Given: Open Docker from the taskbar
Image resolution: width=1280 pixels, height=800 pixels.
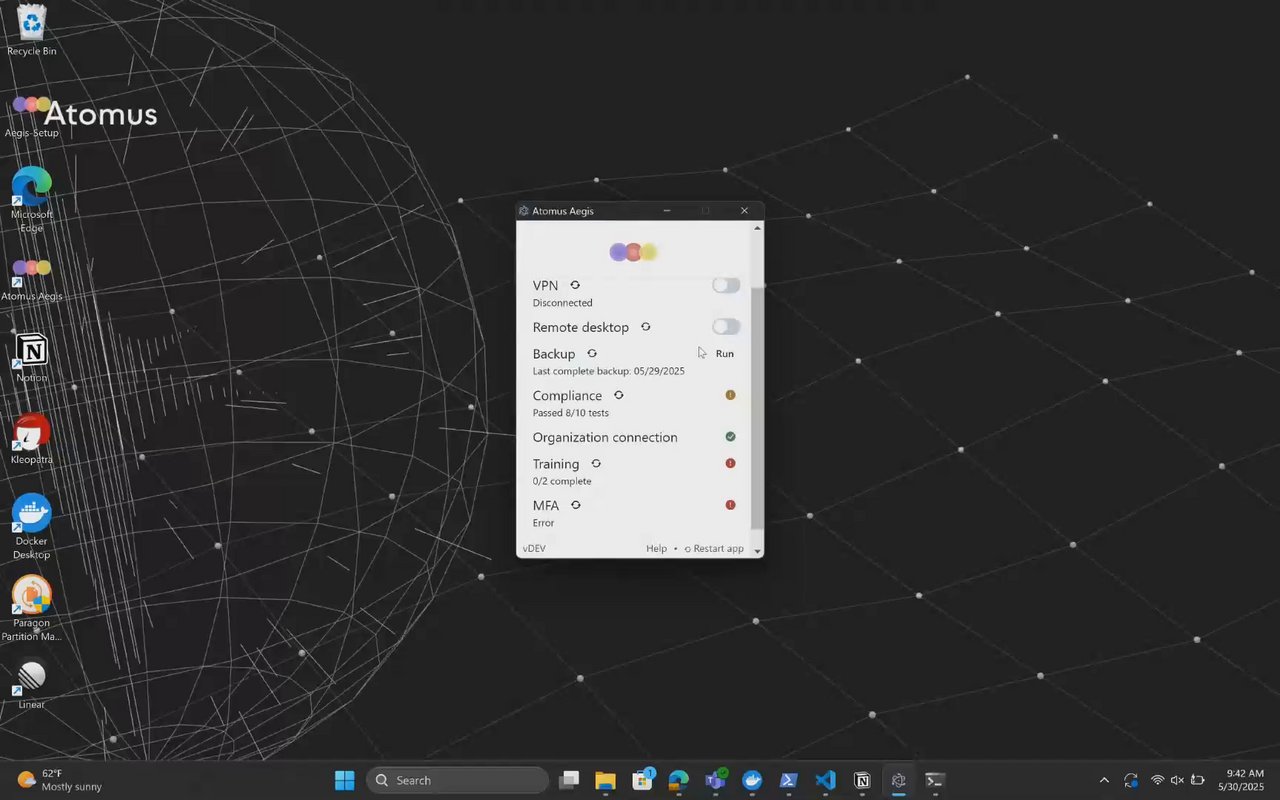Looking at the screenshot, I should [752, 780].
